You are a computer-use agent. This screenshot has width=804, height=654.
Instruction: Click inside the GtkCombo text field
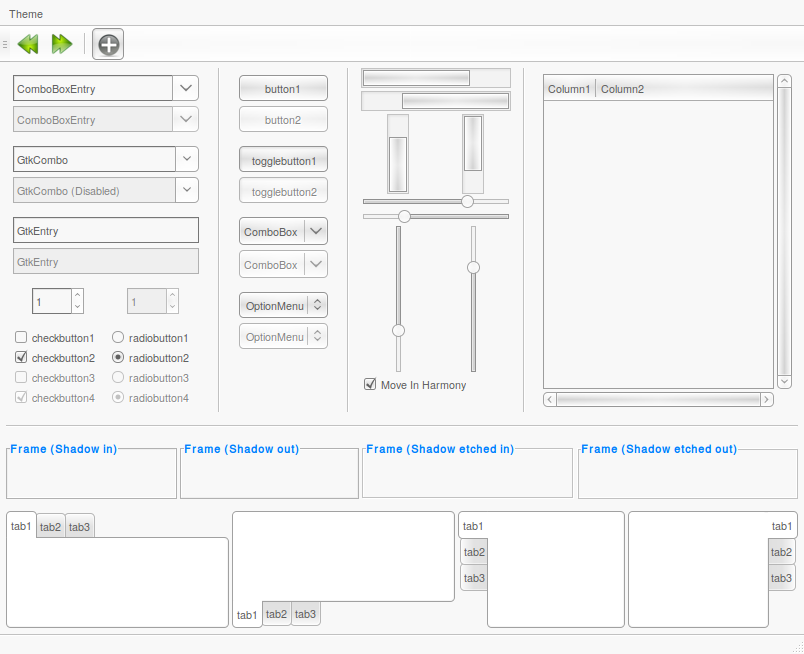pyautogui.click(x=94, y=159)
